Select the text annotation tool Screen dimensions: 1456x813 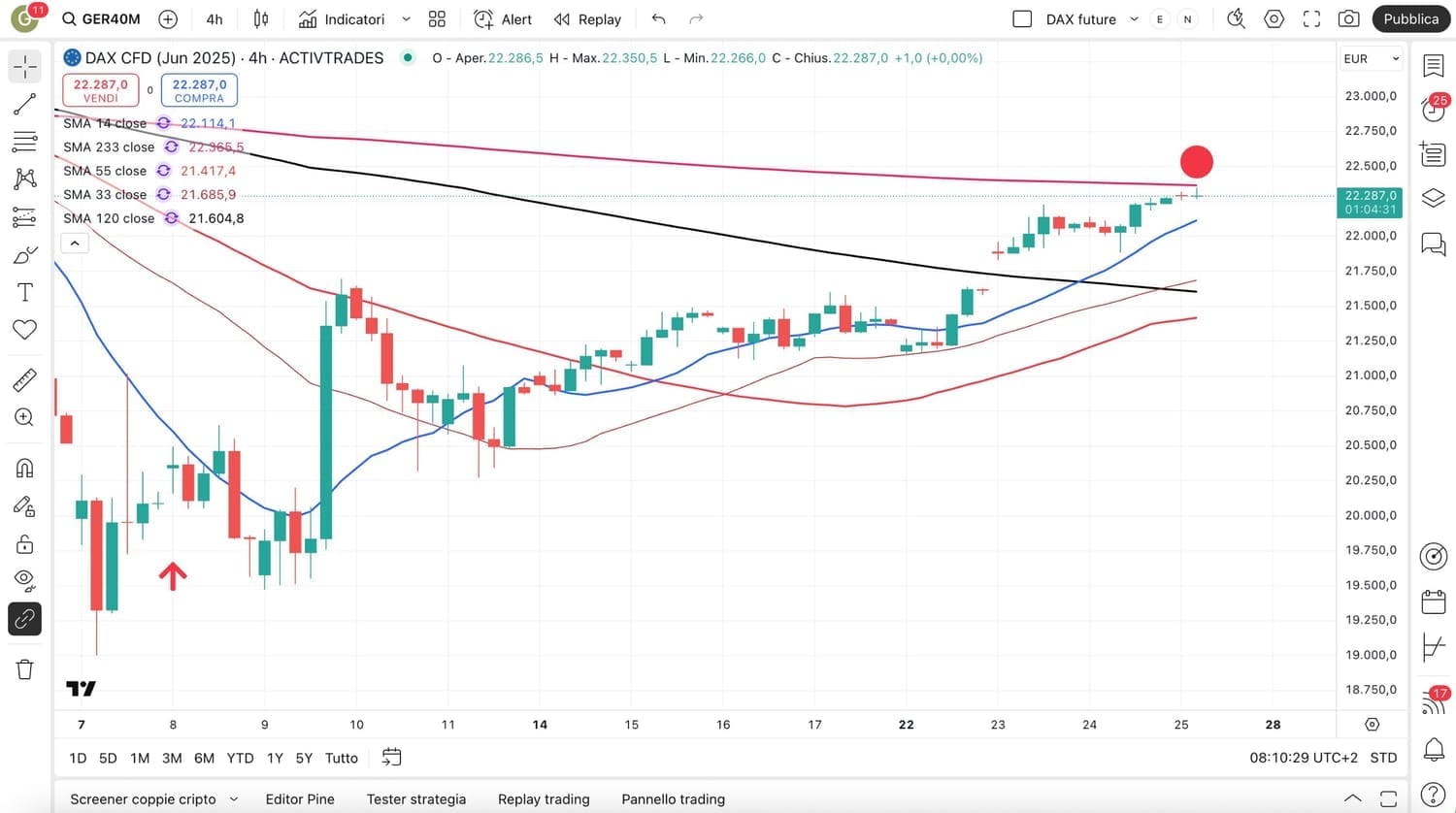(24, 292)
